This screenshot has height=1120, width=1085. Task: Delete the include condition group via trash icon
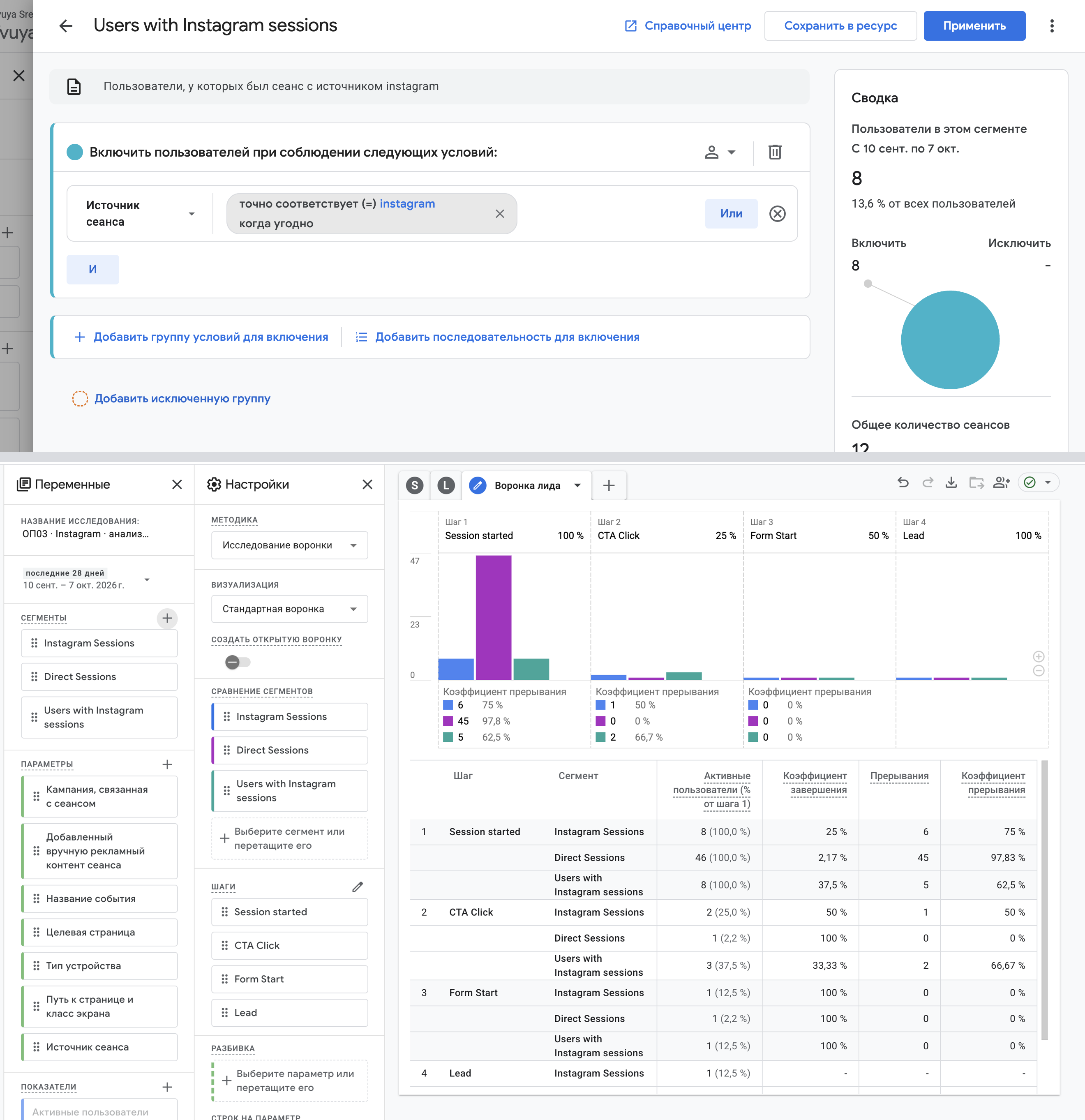pos(774,152)
